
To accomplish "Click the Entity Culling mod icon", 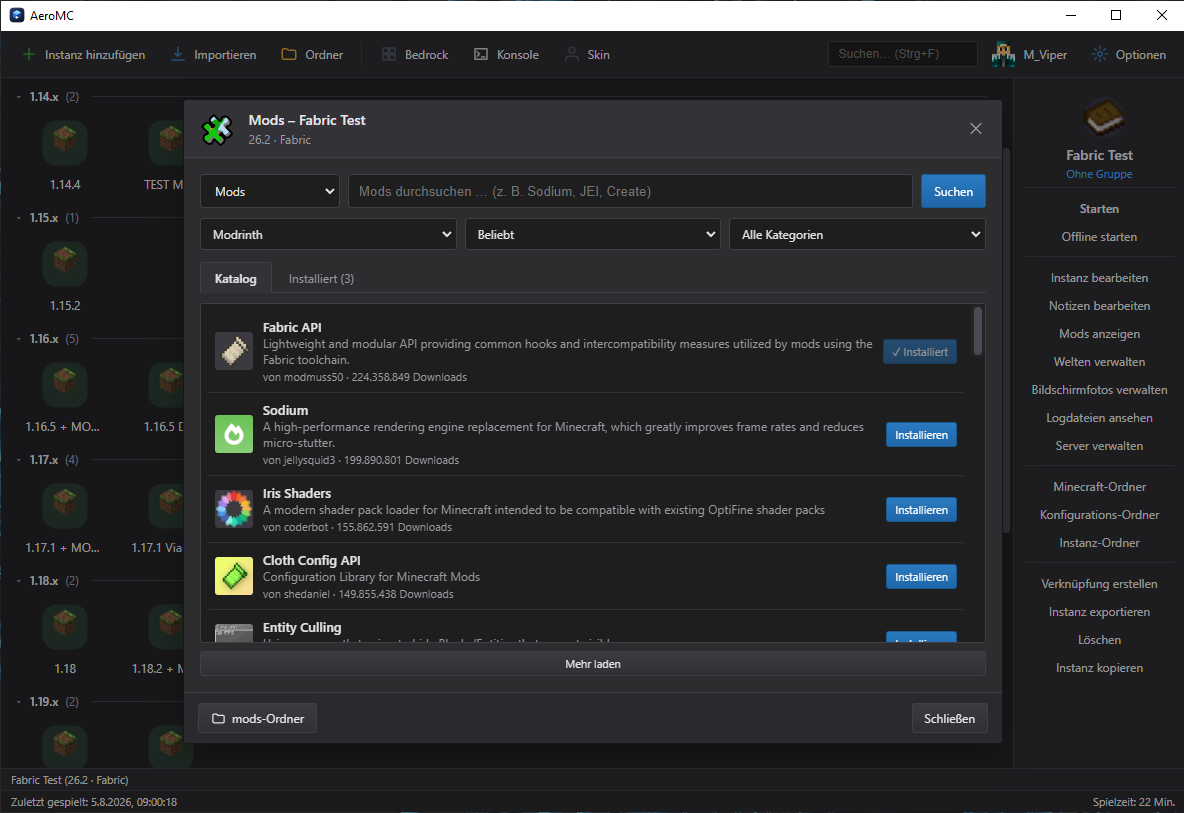I will coord(234,633).
